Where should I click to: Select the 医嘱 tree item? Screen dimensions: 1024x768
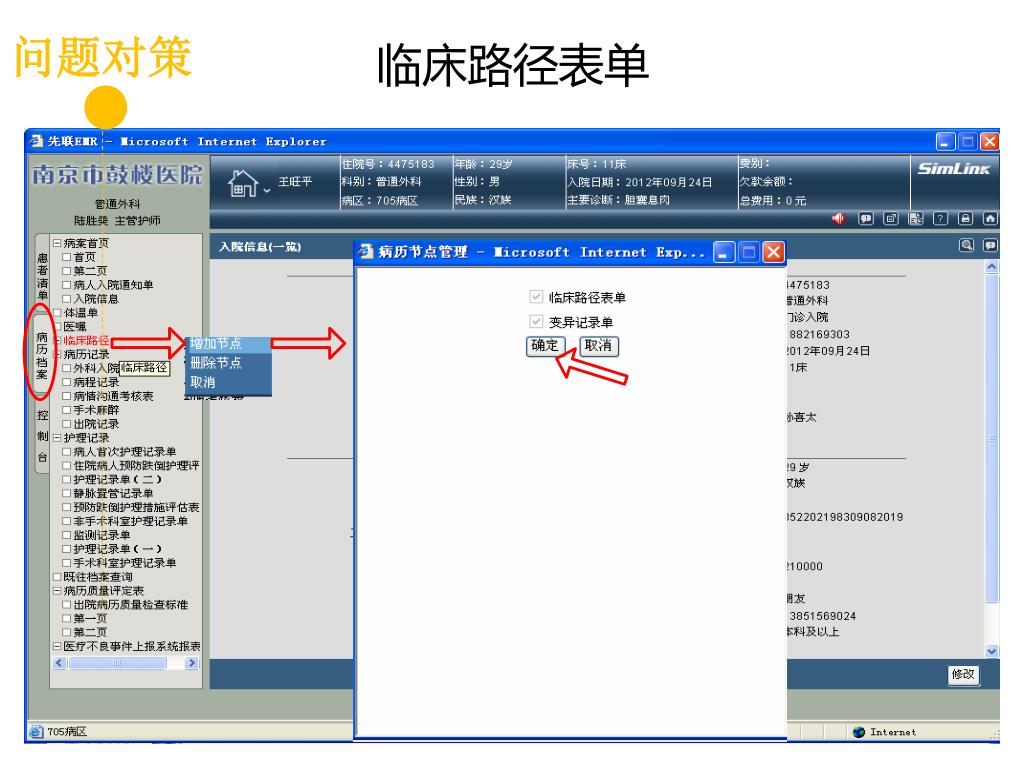[74, 327]
